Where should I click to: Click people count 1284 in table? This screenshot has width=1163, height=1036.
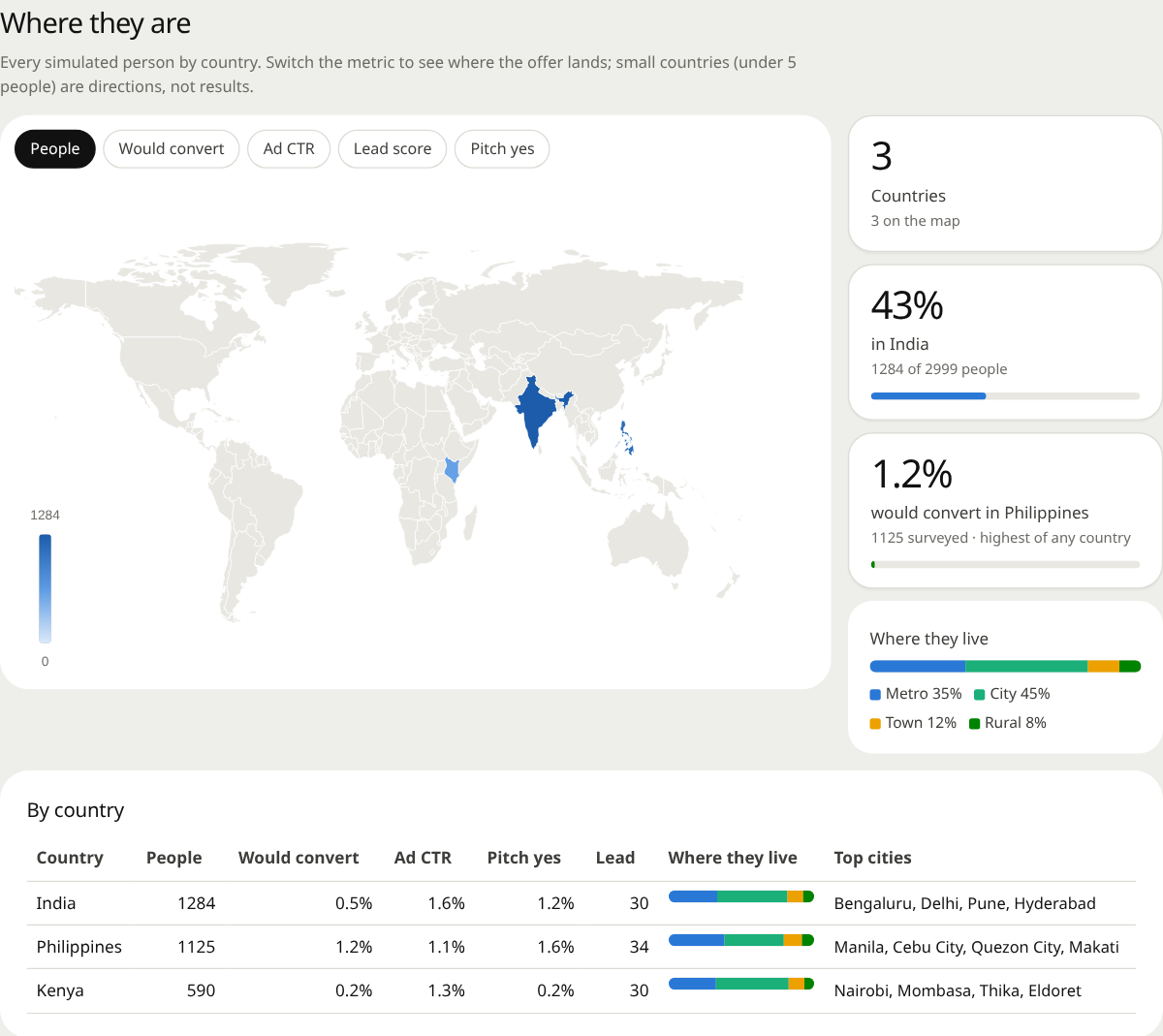(196, 903)
